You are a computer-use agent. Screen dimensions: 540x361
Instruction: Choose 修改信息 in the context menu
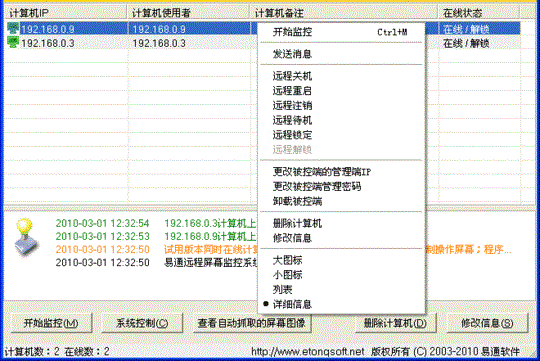340,238
